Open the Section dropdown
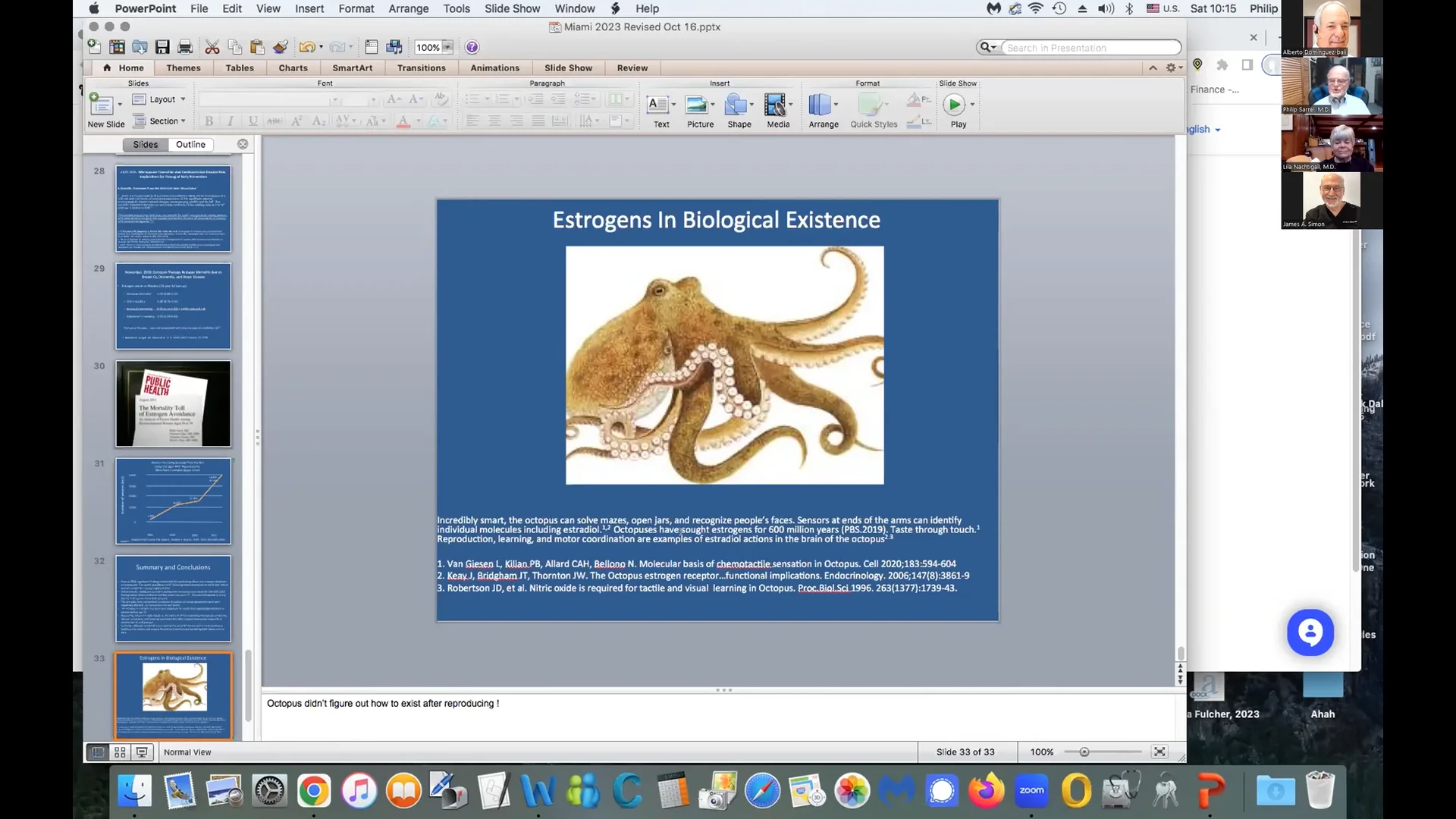This screenshot has width=1456, height=819. point(159,121)
